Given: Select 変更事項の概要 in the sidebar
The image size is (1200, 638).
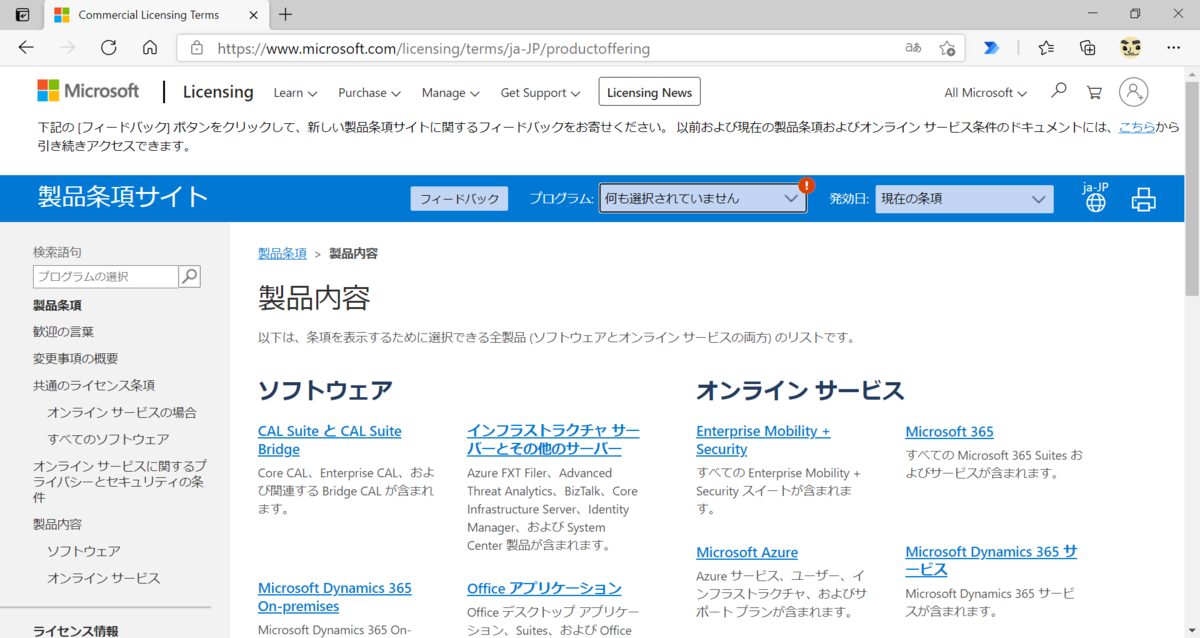Looking at the screenshot, I should point(75,359).
